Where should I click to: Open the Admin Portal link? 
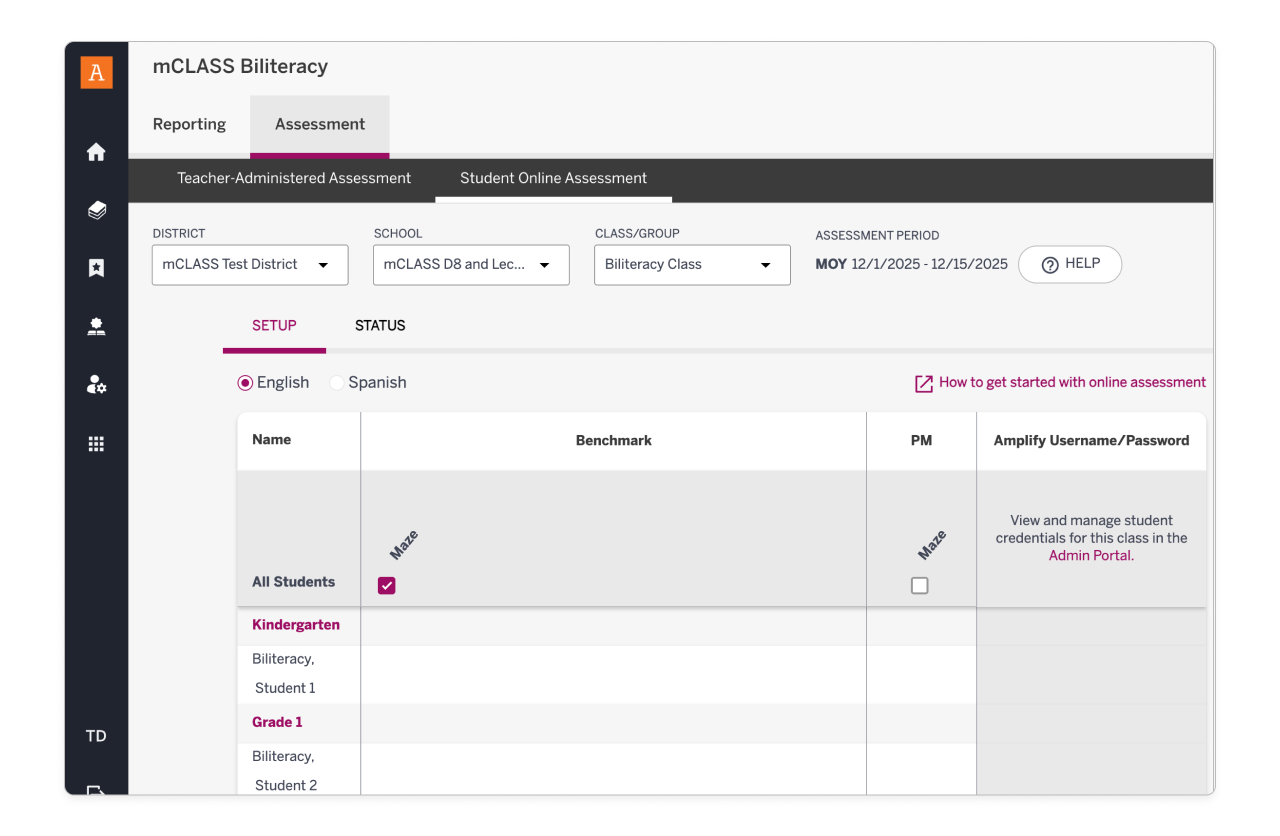pos(1090,556)
